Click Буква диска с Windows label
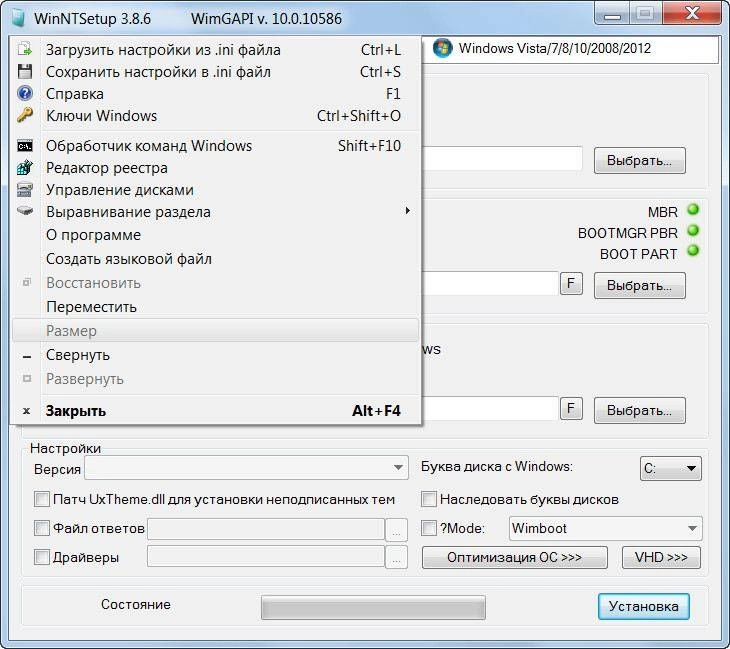The width and height of the screenshot is (730, 649). click(x=497, y=466)
